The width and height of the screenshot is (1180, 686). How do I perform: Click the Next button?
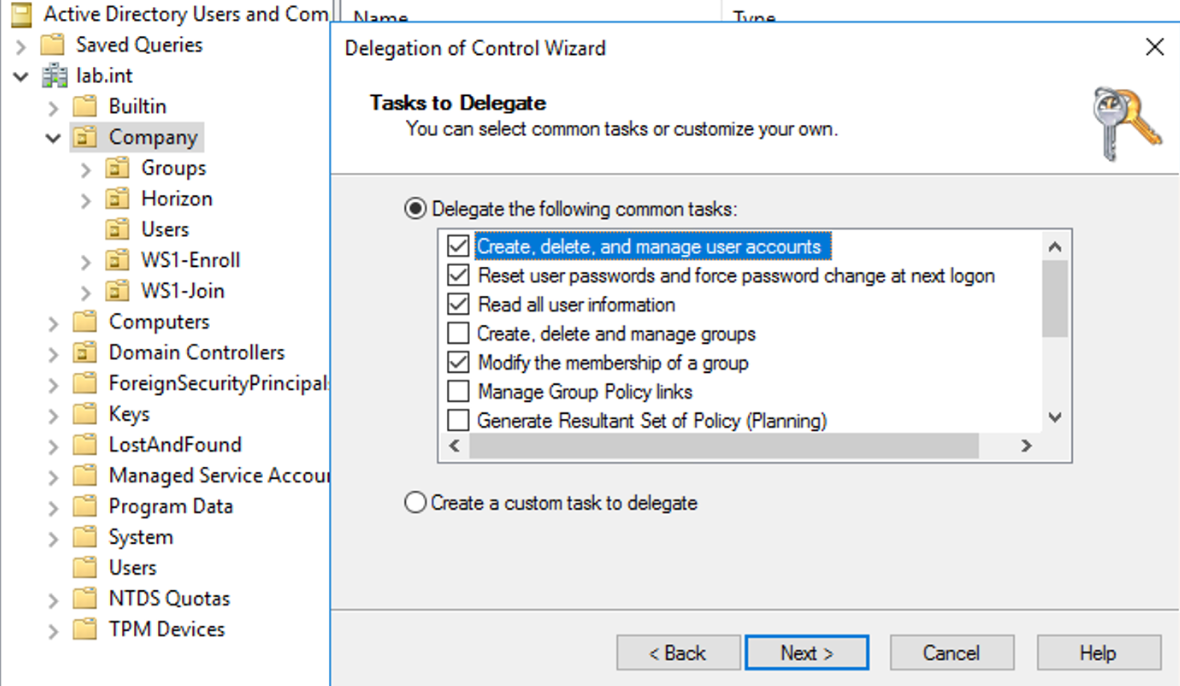point(806,653)
